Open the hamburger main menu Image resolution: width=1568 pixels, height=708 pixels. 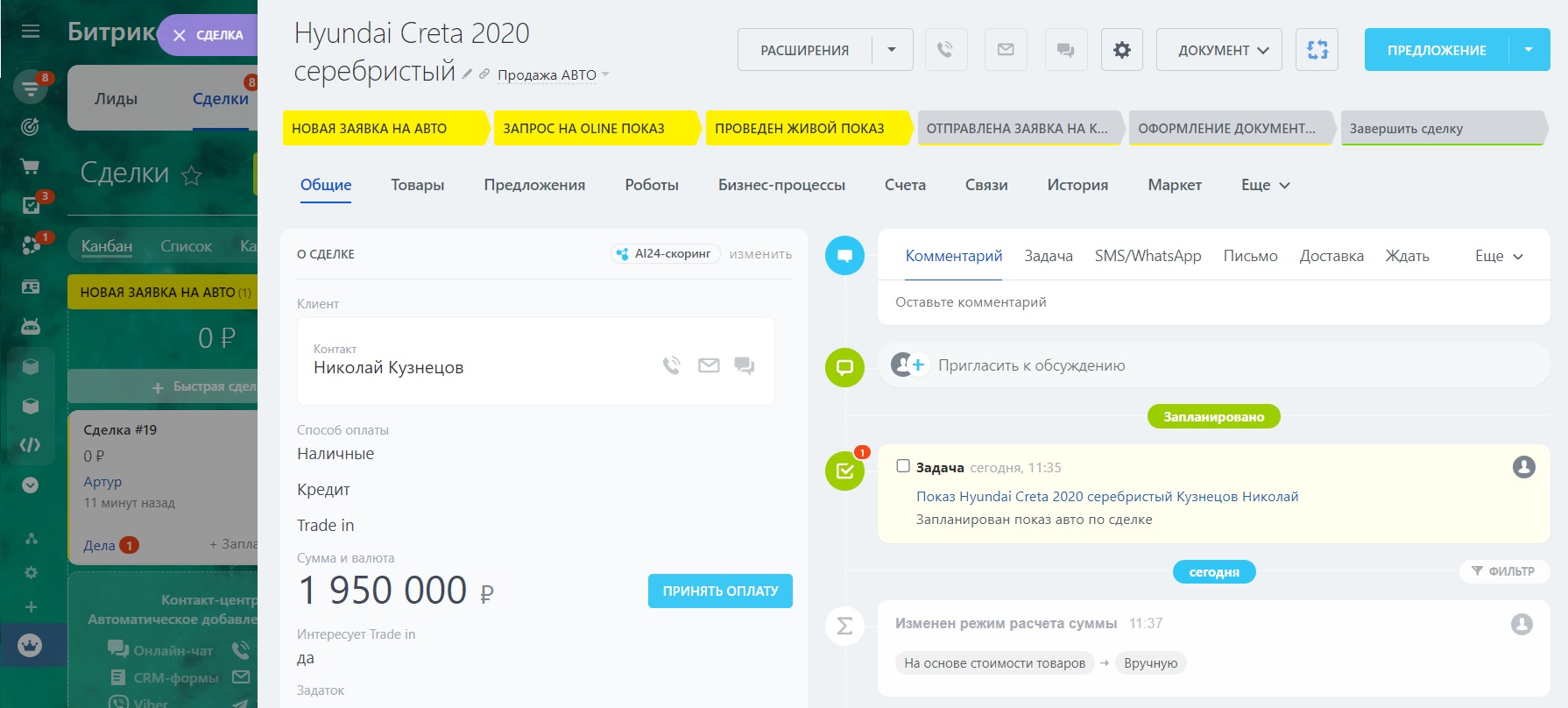31,32
